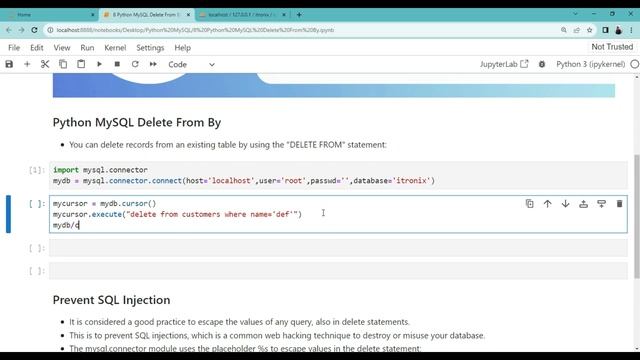
Task: Toggle the debugger bug icon
Action: 542,64
